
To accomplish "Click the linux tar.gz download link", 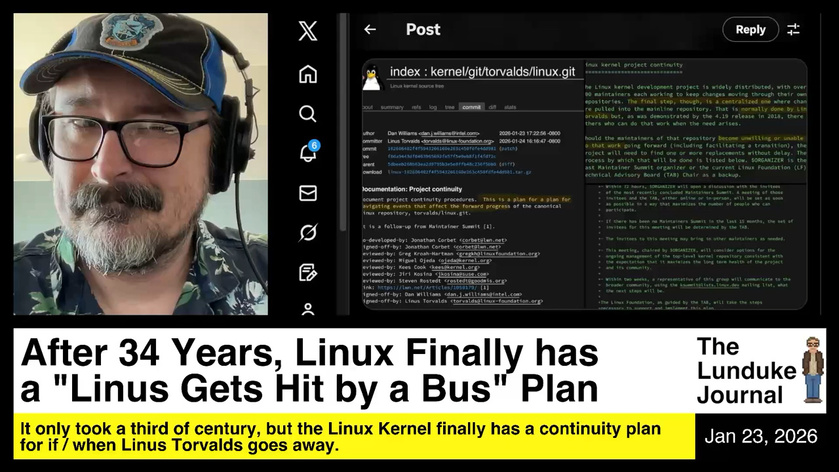I will [x=459, y=172].
